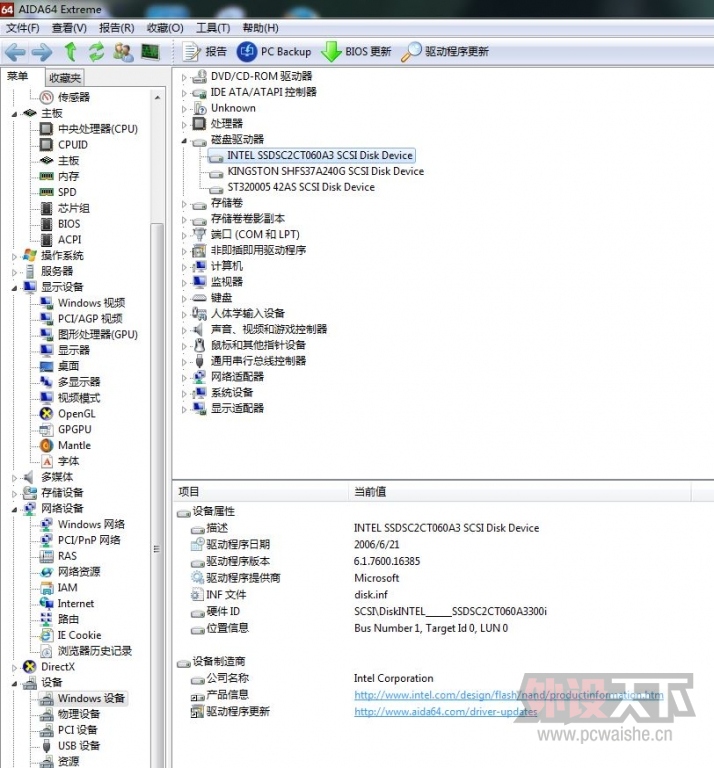714x768 pixels.
Task: Click the 项目 column header
Action: 261,491
